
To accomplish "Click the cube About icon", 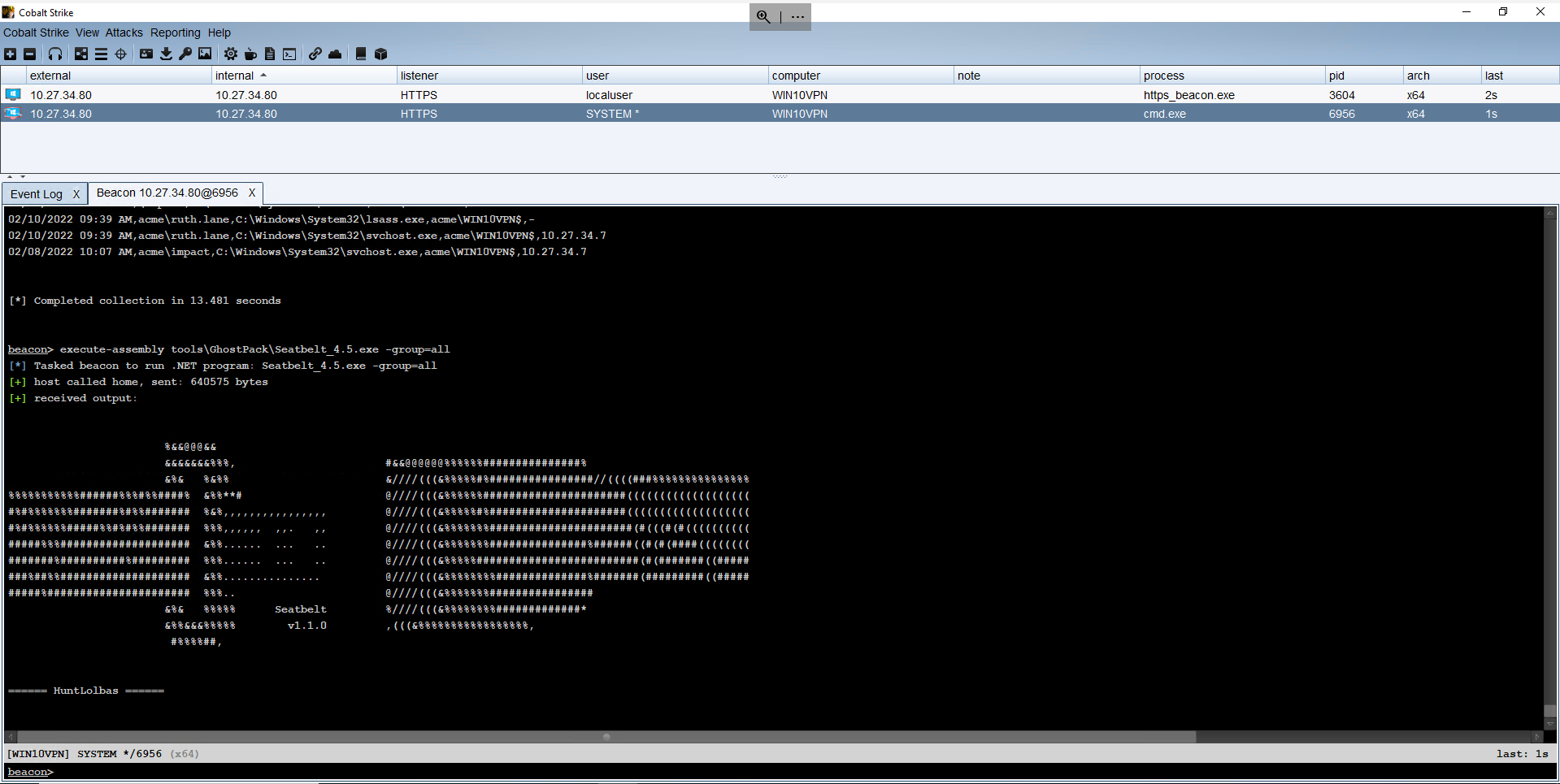I will coord(380,54).
